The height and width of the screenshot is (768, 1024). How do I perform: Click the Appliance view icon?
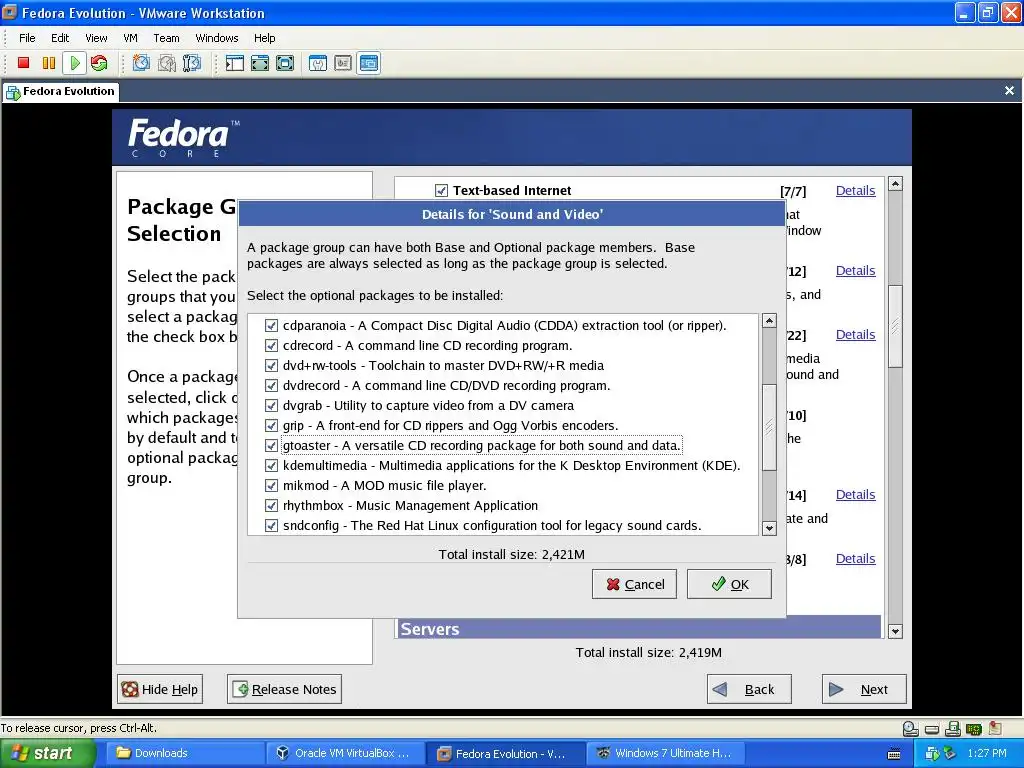point(343,63)
